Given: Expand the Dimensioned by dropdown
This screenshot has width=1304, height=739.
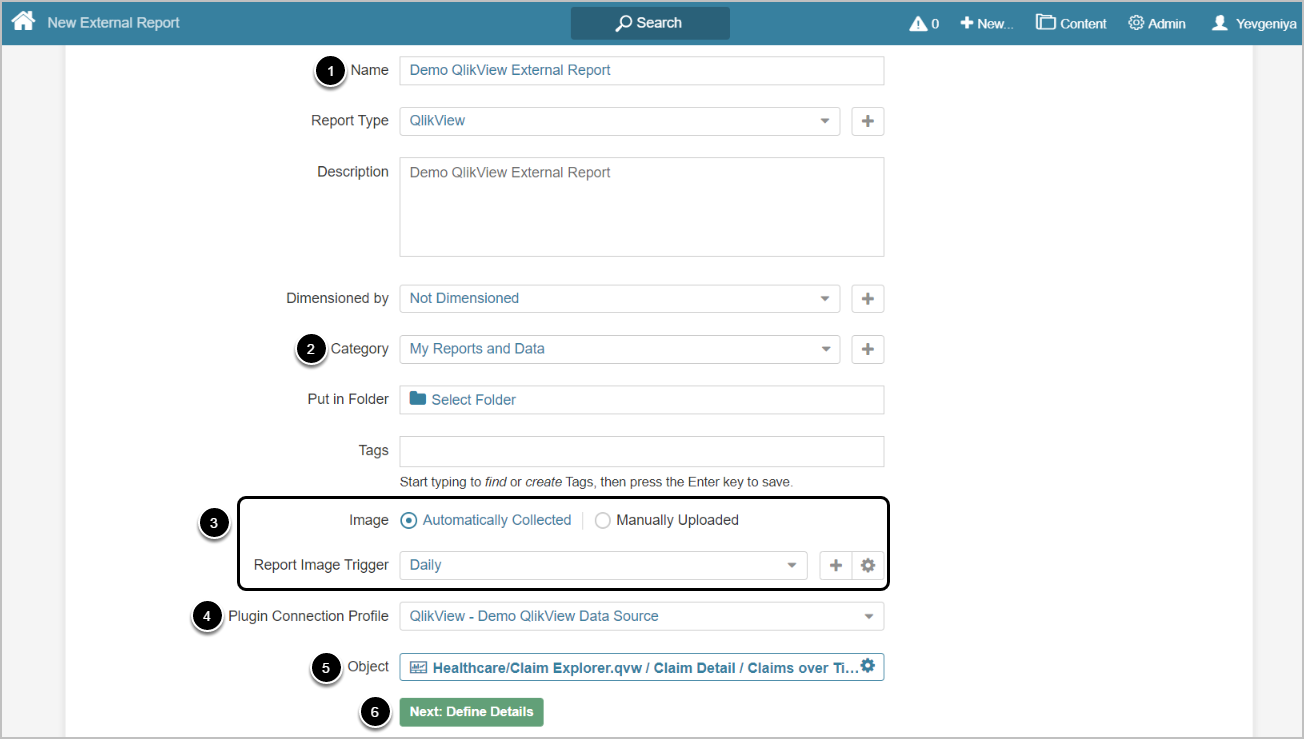Looking at the screenshot, I should [619, 298].
